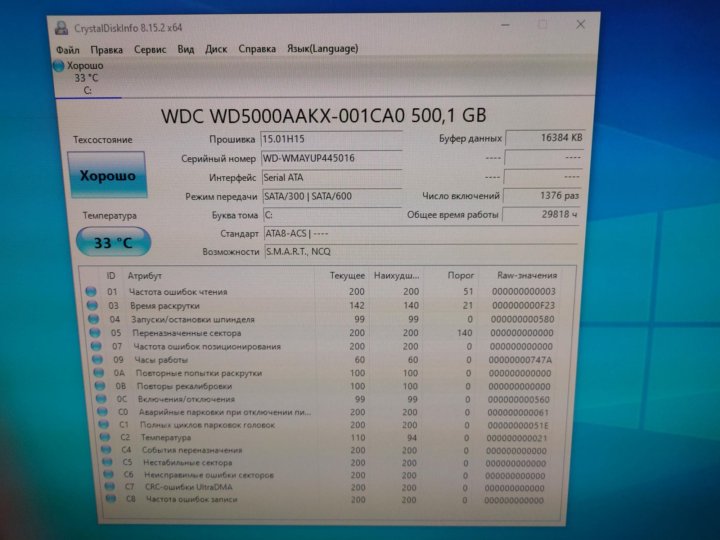Image resolution: width=720 pixels, height=540 pixels.
Task: Click the serial number field WD-WMAYUP445016
Action: coord(332,158)
